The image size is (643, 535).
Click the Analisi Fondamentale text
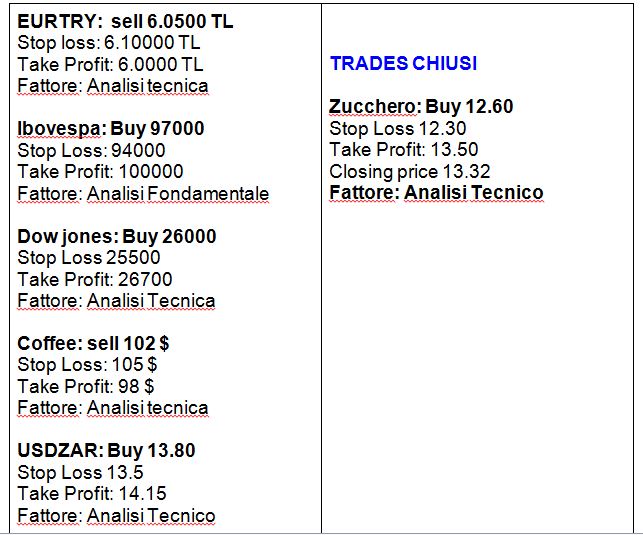pos(178,194)
